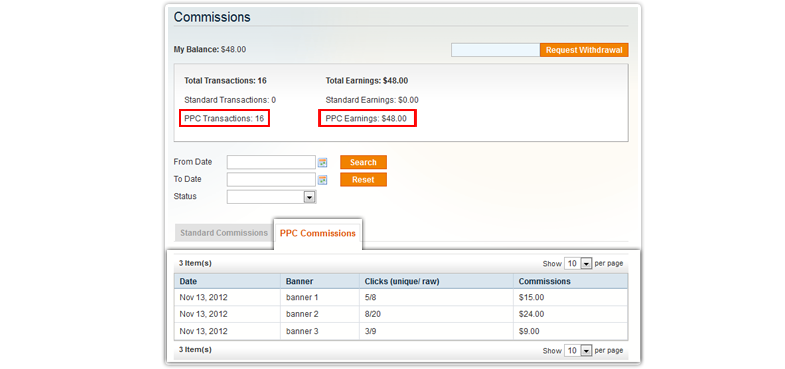Image resolution: width=785 pixels, height=369 pixels.
Task: Open the To Date calendar picker icon
Action: tap(323, 180)
